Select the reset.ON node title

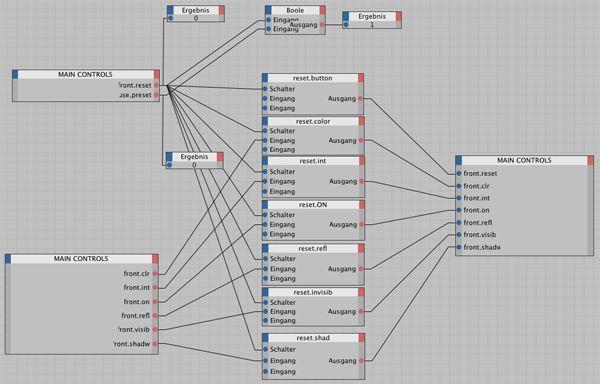pos(313,205)
